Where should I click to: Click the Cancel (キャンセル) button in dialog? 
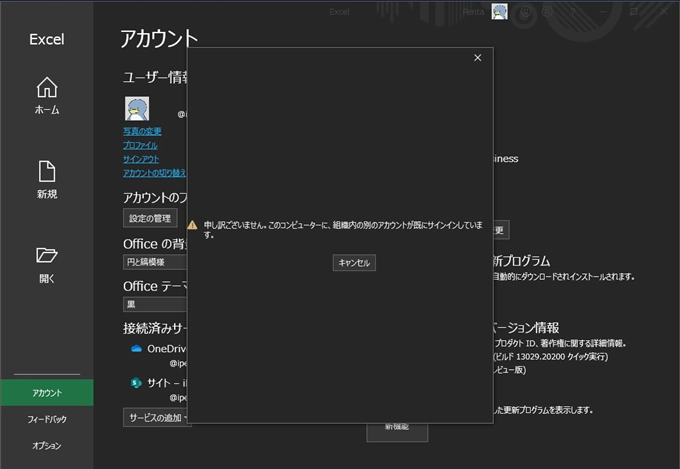(354, 262)
